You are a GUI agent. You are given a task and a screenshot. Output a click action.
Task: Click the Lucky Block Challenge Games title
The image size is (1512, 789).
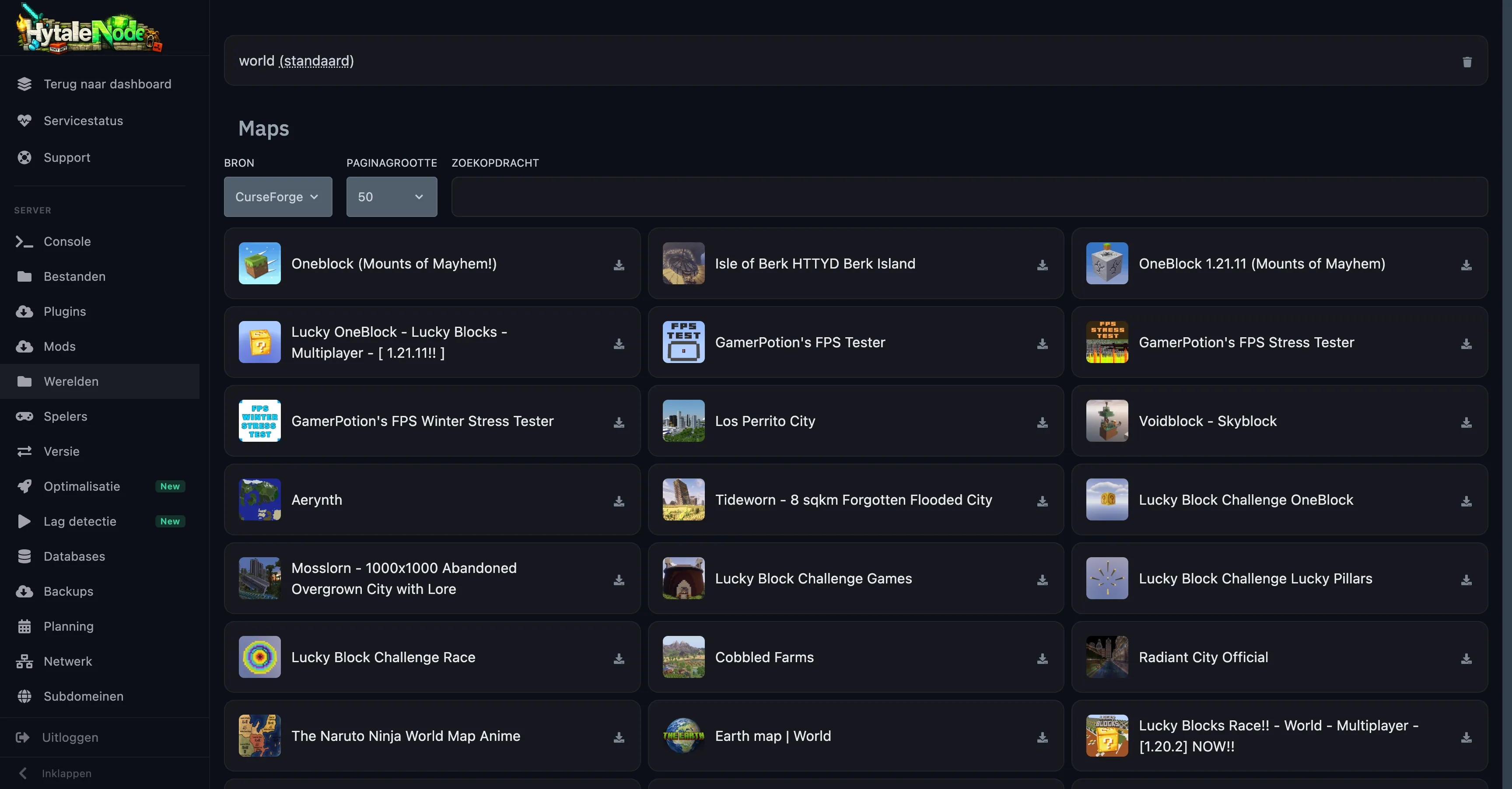click(x=813, y=578)
